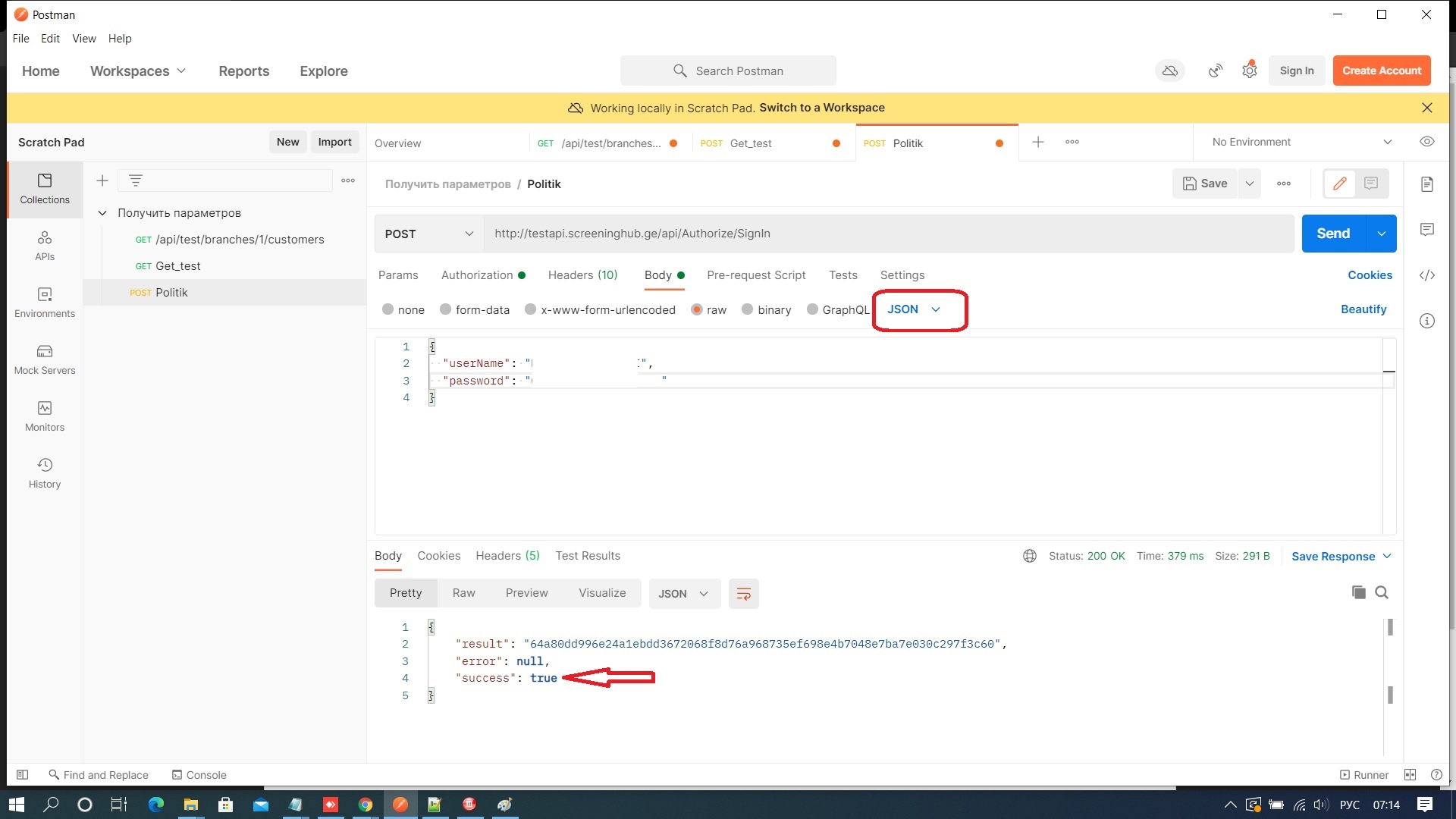Click the Create Account button
The height and width of the screenshot is (819, 1456).
[x=1382, y=71]
